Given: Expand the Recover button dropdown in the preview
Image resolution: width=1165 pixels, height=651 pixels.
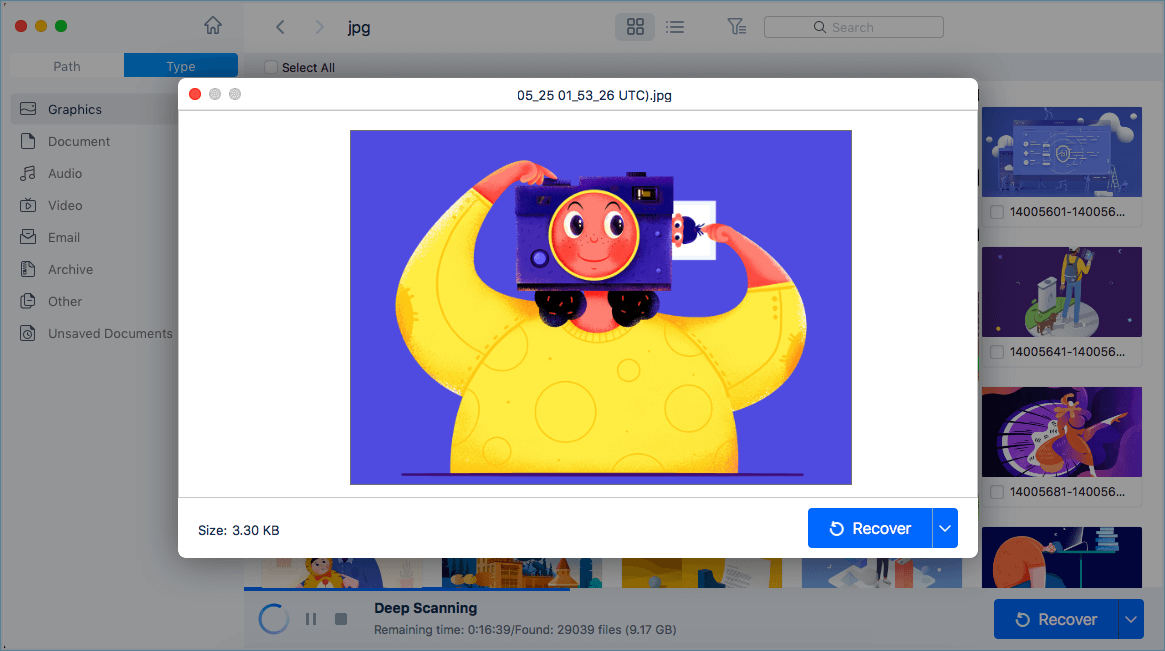Looking at the screenshot, I should point(946,528).
